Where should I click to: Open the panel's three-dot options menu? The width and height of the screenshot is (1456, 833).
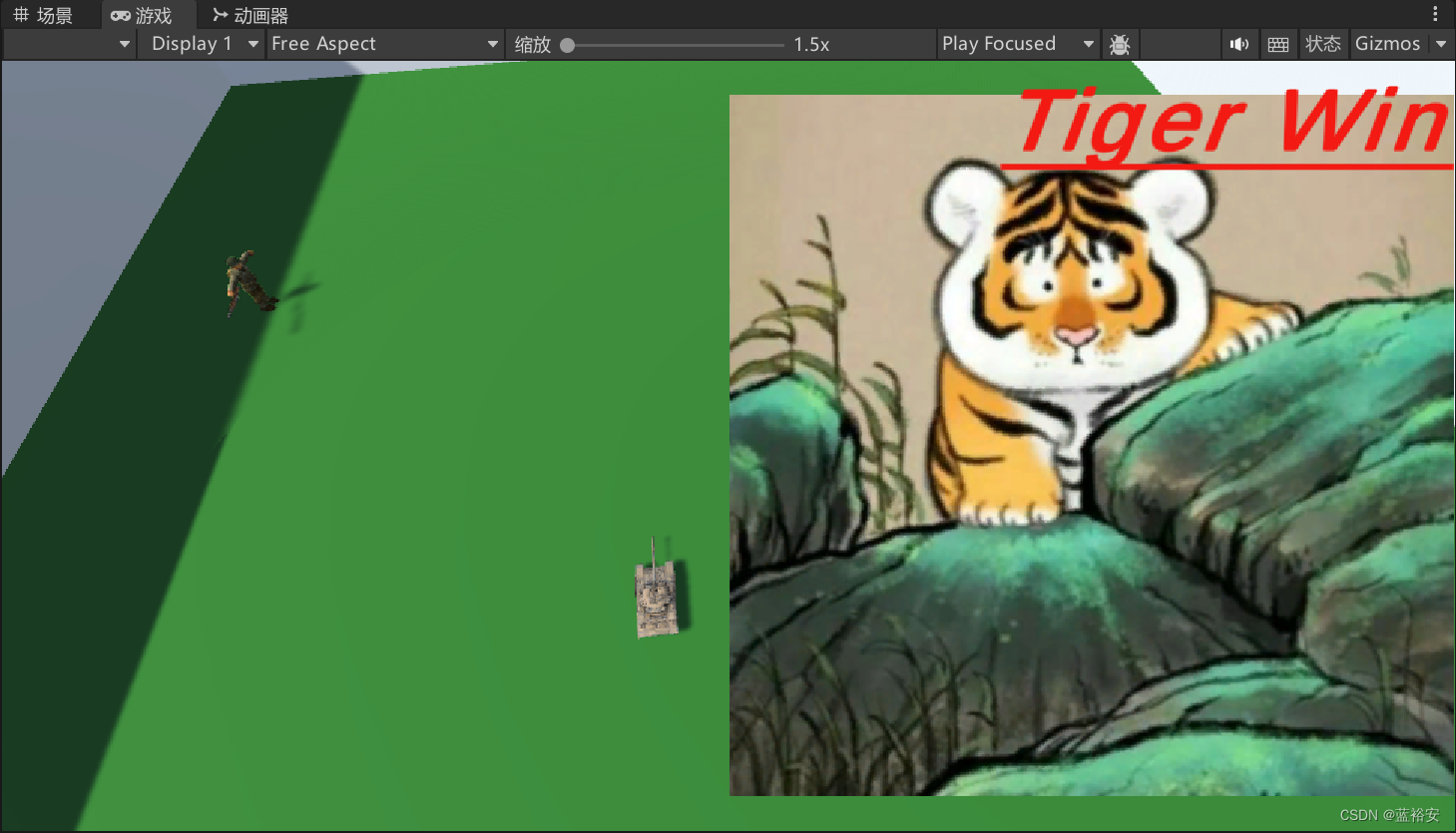tap(1435, 14)
